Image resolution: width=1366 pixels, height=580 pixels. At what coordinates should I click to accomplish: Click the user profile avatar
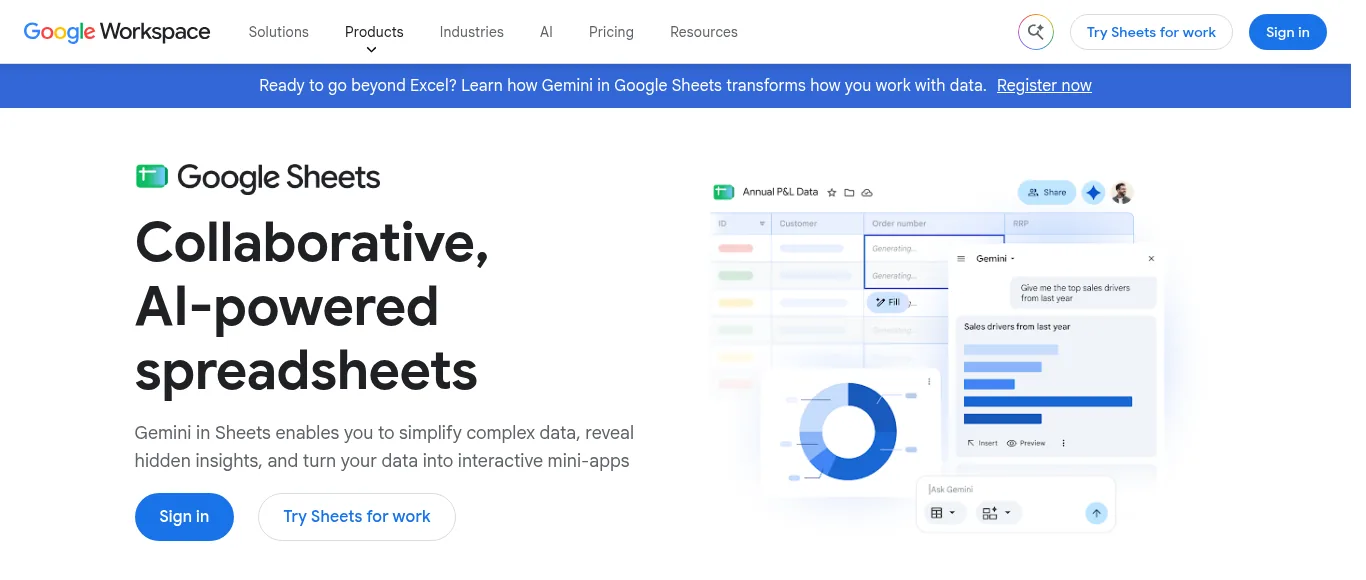(1122, 193)
